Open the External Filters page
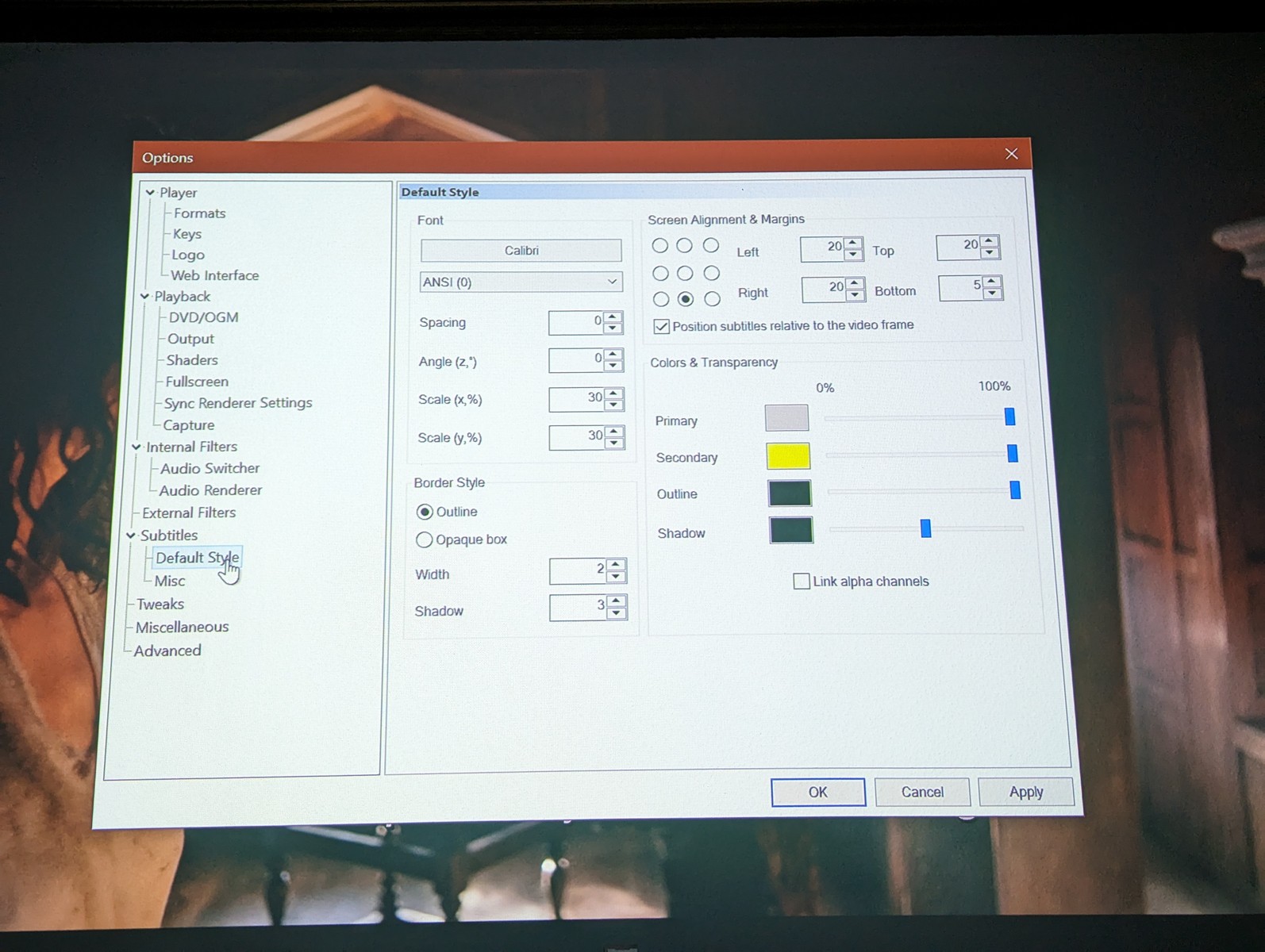The height and width of the screenshot is (952, 1265). pos(189,513)
